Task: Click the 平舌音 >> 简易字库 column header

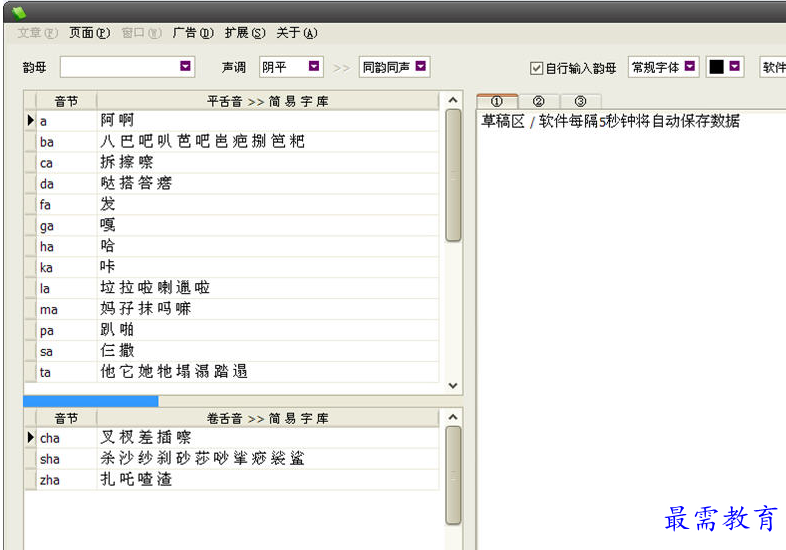Action: 268,101
